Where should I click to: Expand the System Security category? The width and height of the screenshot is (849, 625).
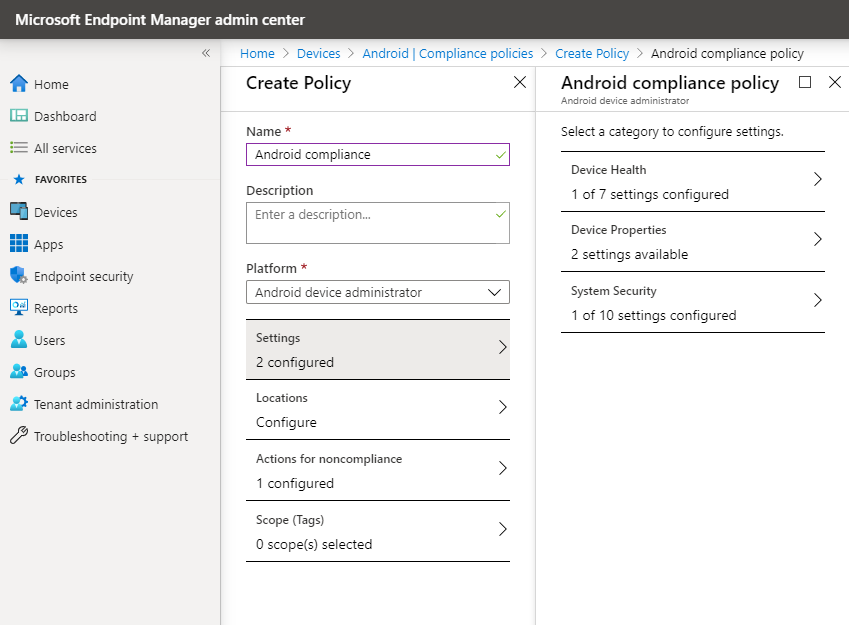click(693, 302)
